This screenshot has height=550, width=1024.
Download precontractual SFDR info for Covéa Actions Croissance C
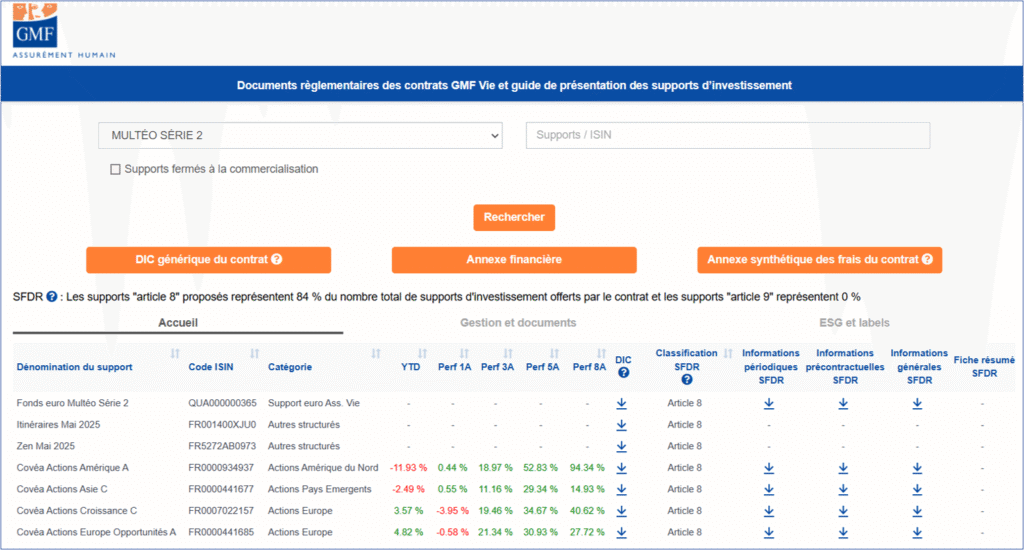(844, 511)
